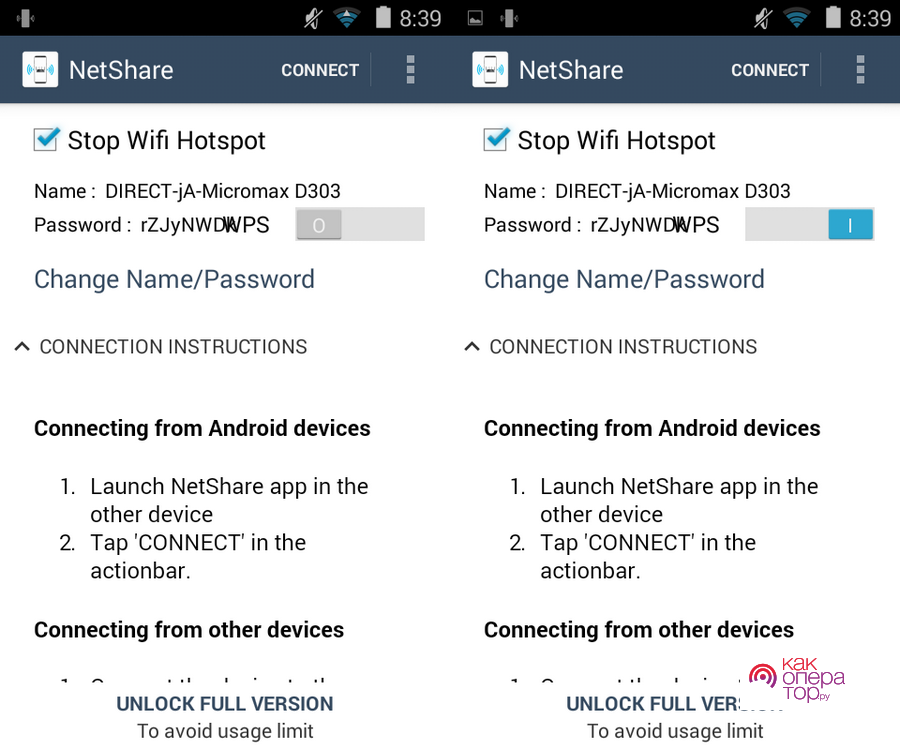The height and width of the screenshot is (750, 900).
Task: Tap the NetShare app icon in left screen
Action: click(40, 69)
